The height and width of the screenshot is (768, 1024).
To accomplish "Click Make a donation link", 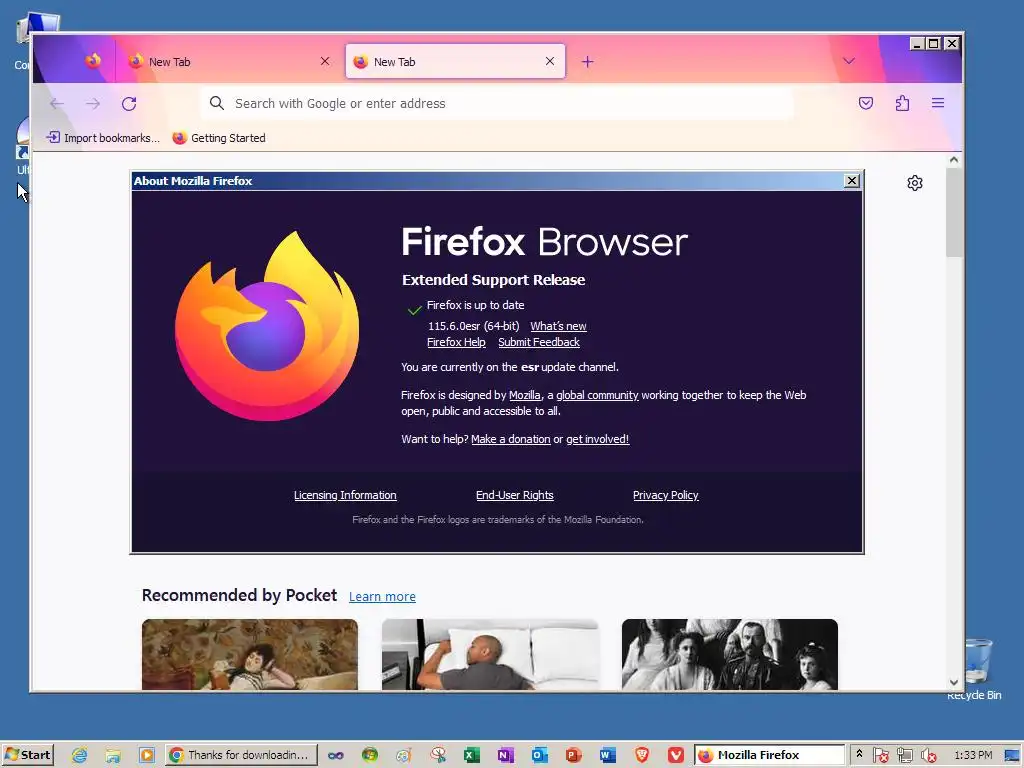I will pyautogui.click(x=511, y=439).
